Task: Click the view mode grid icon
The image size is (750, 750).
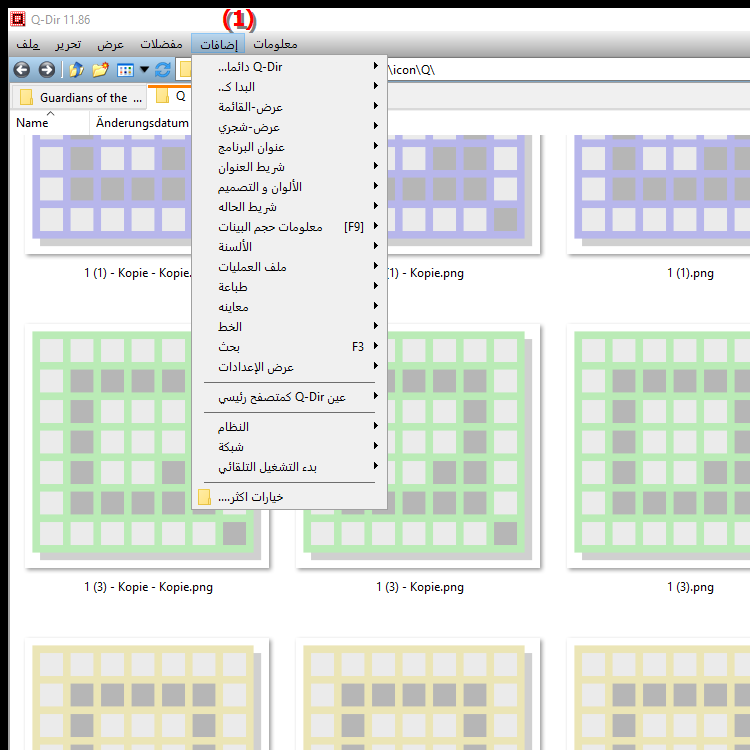Action: 125,70
